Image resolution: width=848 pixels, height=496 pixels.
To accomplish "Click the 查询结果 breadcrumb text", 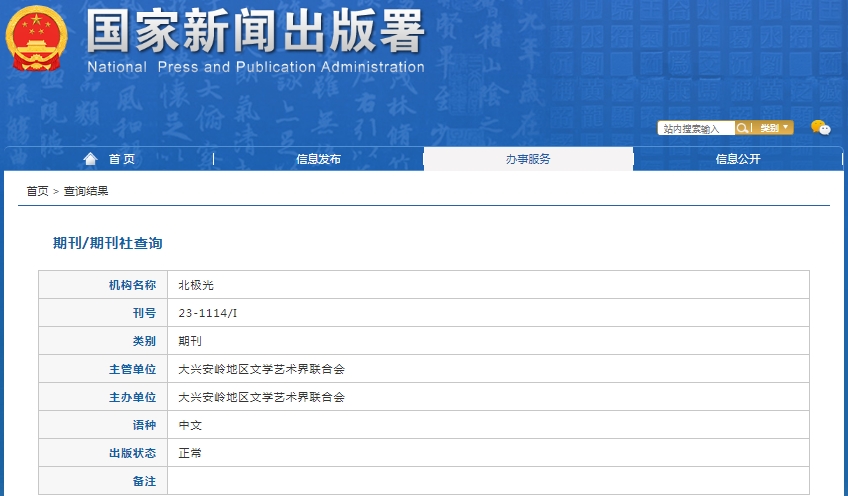I will pos(86,191).
